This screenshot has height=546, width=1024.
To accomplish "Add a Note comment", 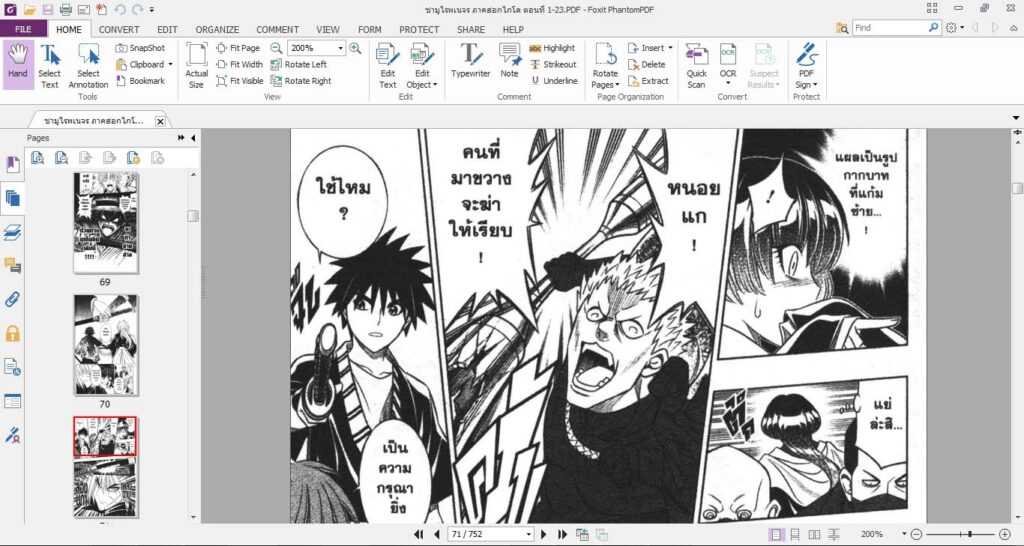I will [x=509, y=61].
